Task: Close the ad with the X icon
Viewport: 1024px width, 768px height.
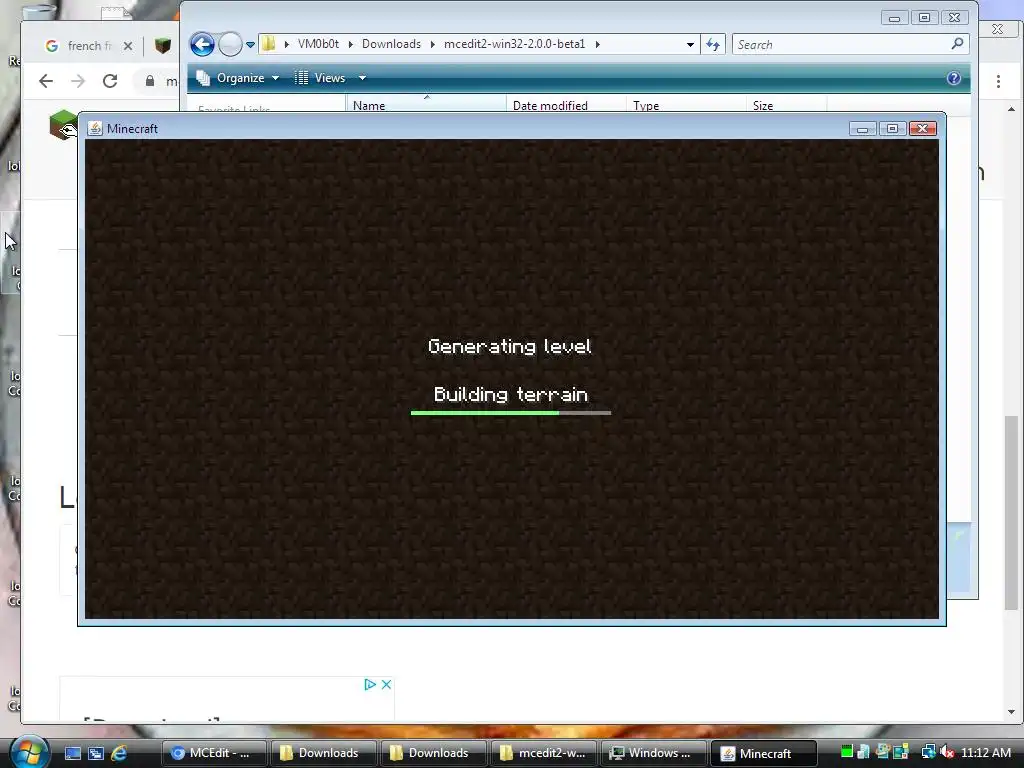Action: coord(386,684)
